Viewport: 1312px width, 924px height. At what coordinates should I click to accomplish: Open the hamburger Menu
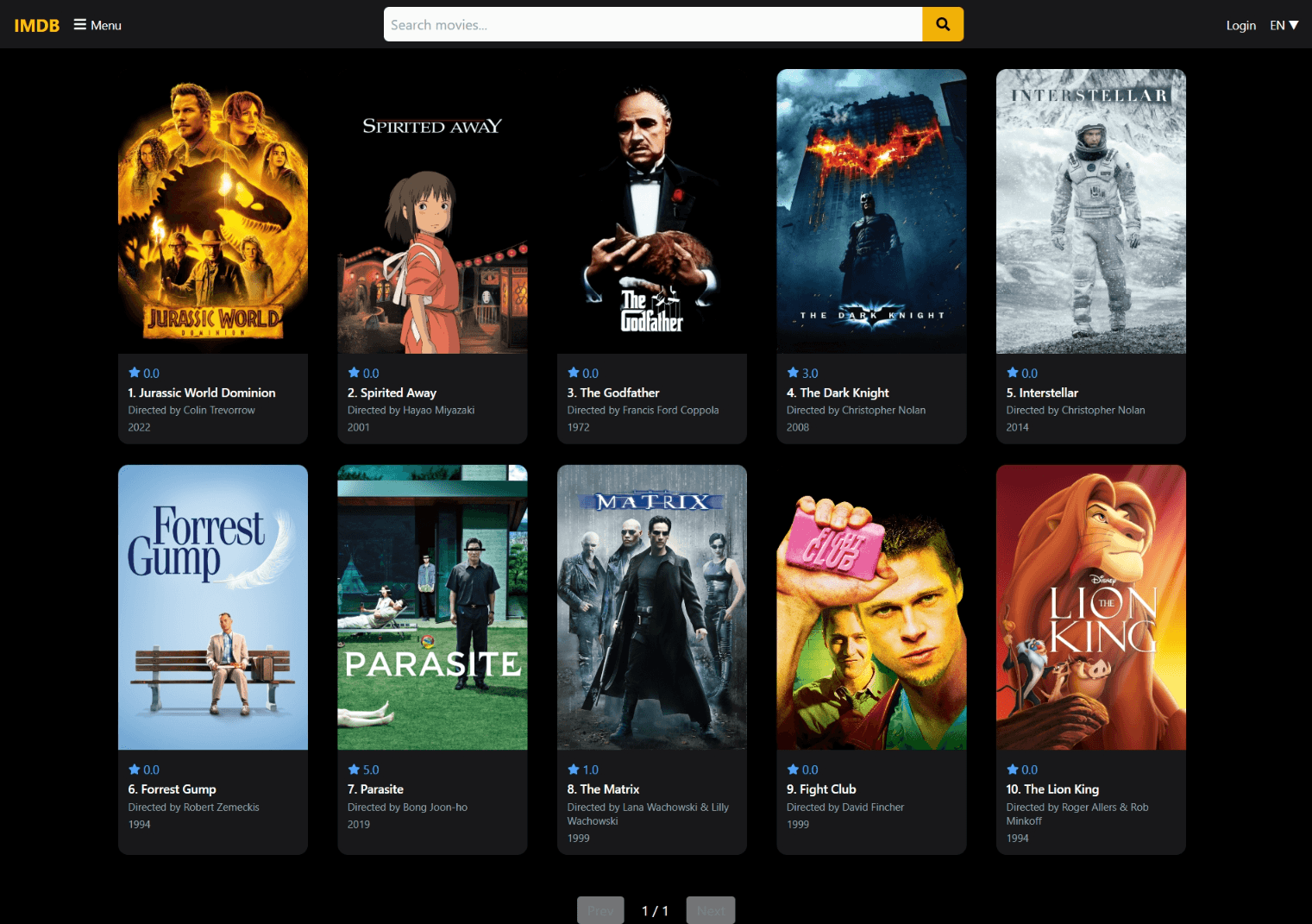97,25
